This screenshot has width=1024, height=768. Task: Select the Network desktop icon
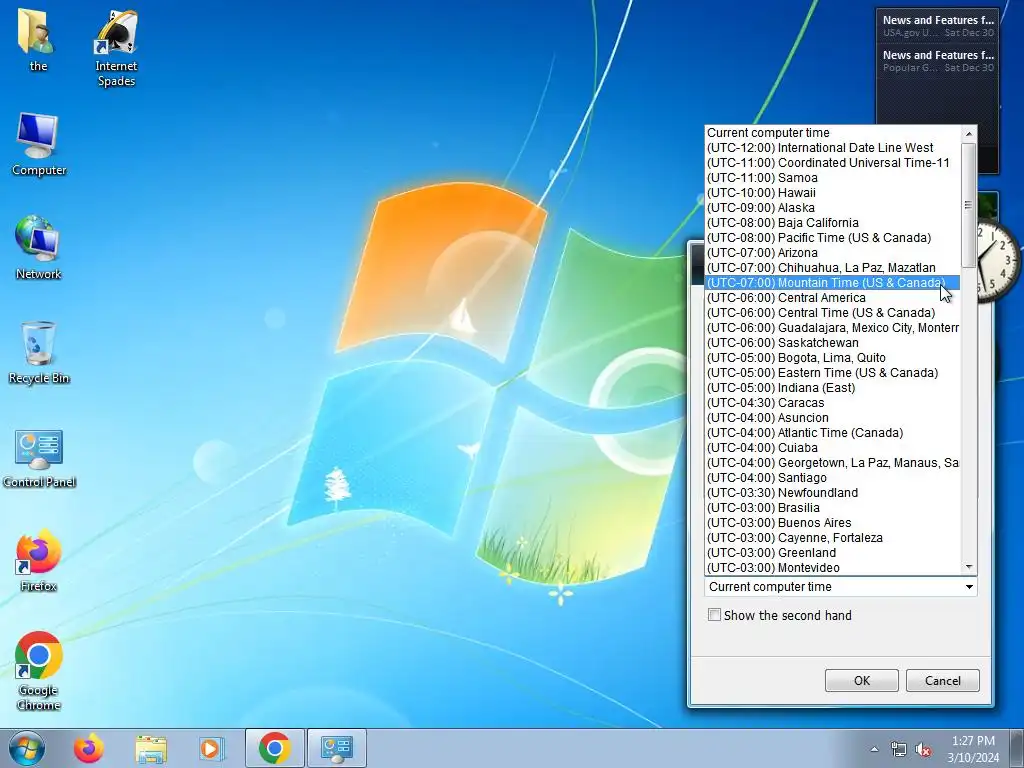point(38,248)
